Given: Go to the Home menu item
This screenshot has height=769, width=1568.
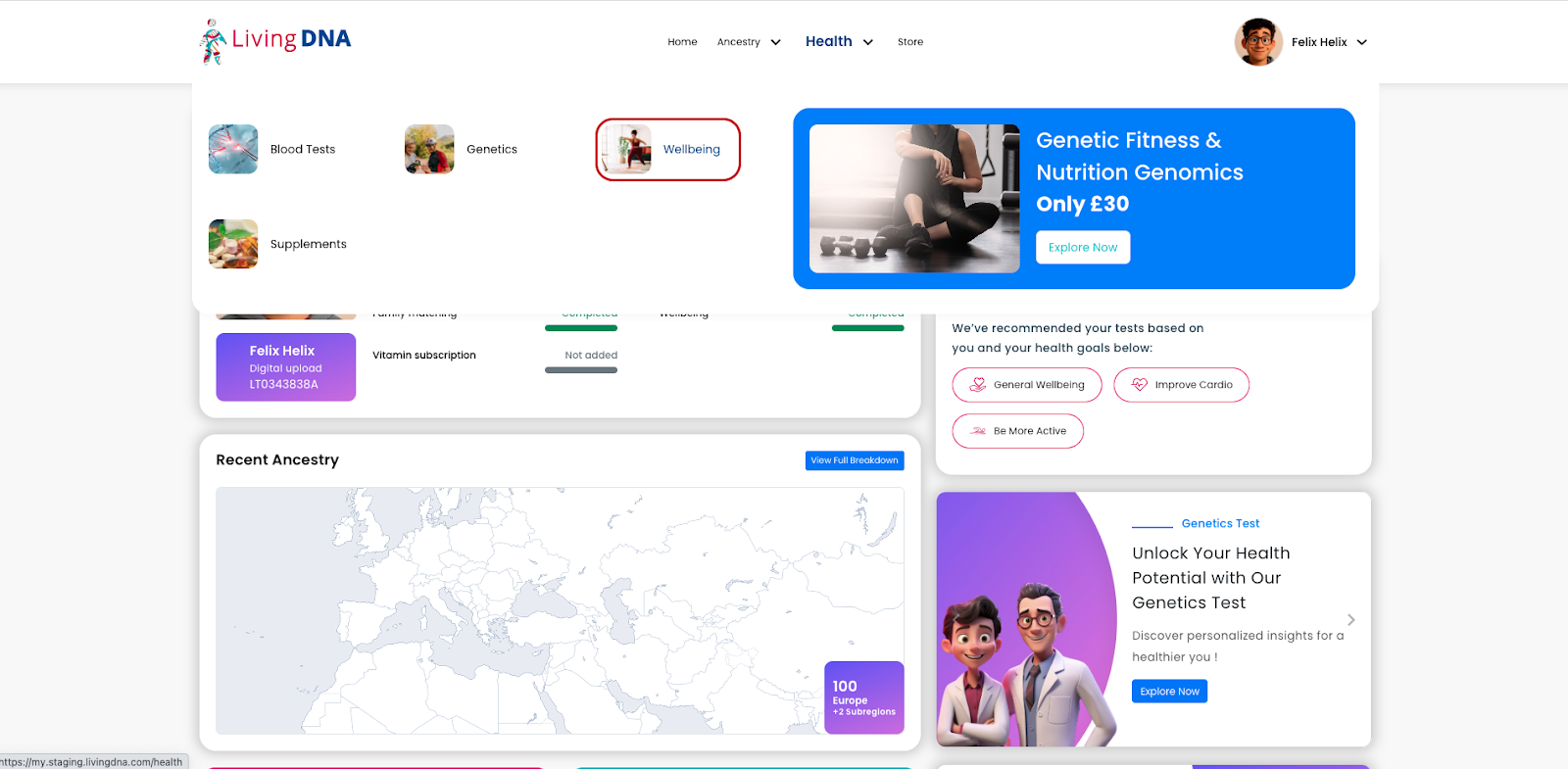Looking at the screenshot, I should pyautogui.click(x=682, y=42).
